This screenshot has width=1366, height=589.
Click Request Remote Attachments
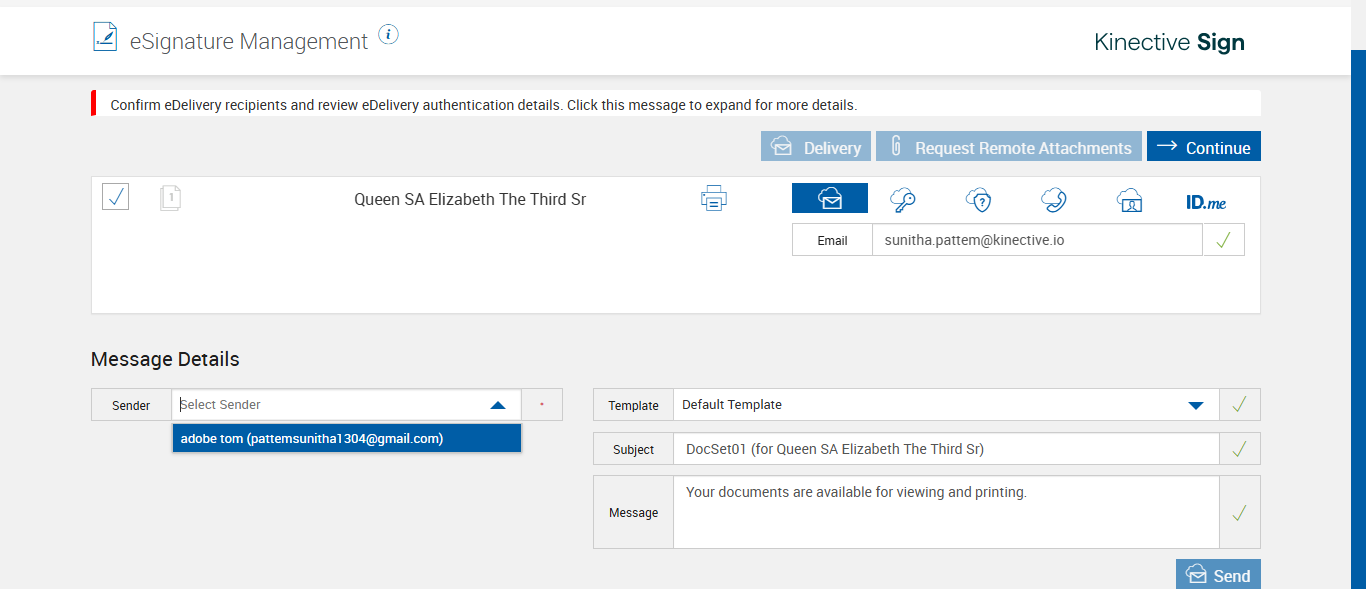click(x=1009, y=147)
